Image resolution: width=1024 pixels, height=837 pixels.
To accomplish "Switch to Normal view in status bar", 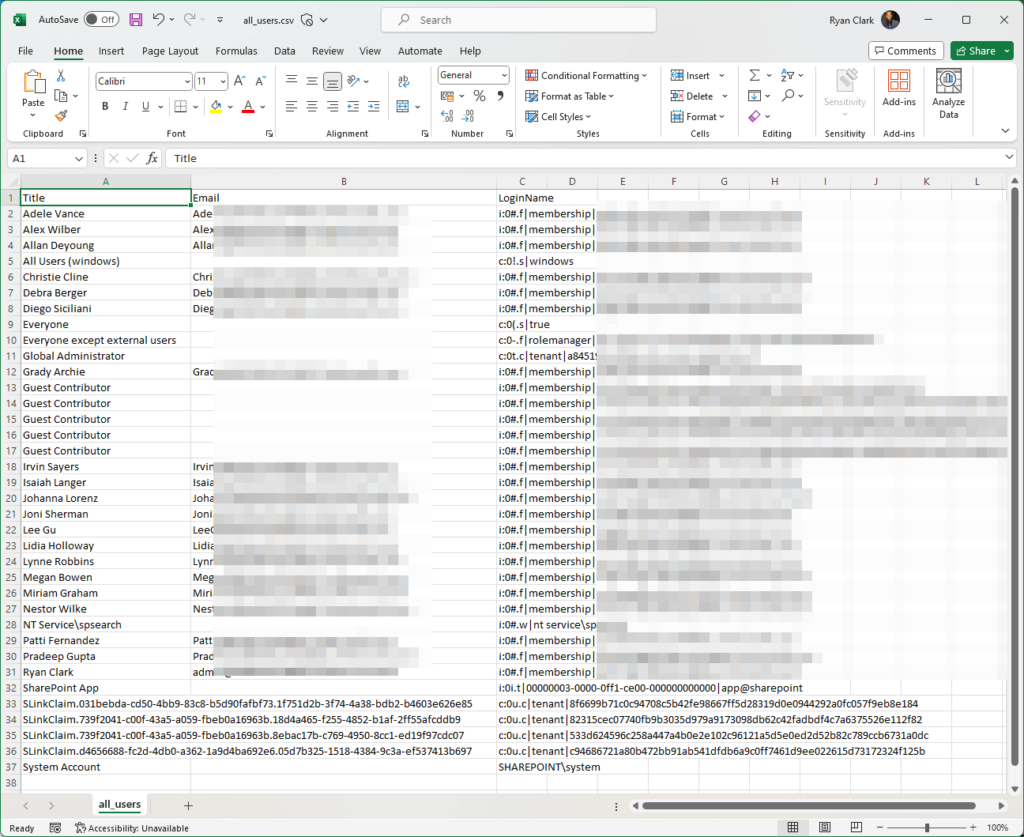I will (793, 827).
